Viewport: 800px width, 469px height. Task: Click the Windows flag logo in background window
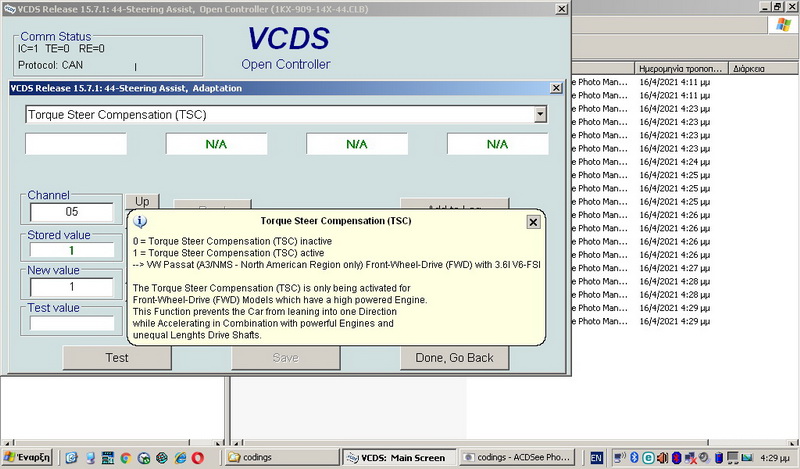coord(783,24)
